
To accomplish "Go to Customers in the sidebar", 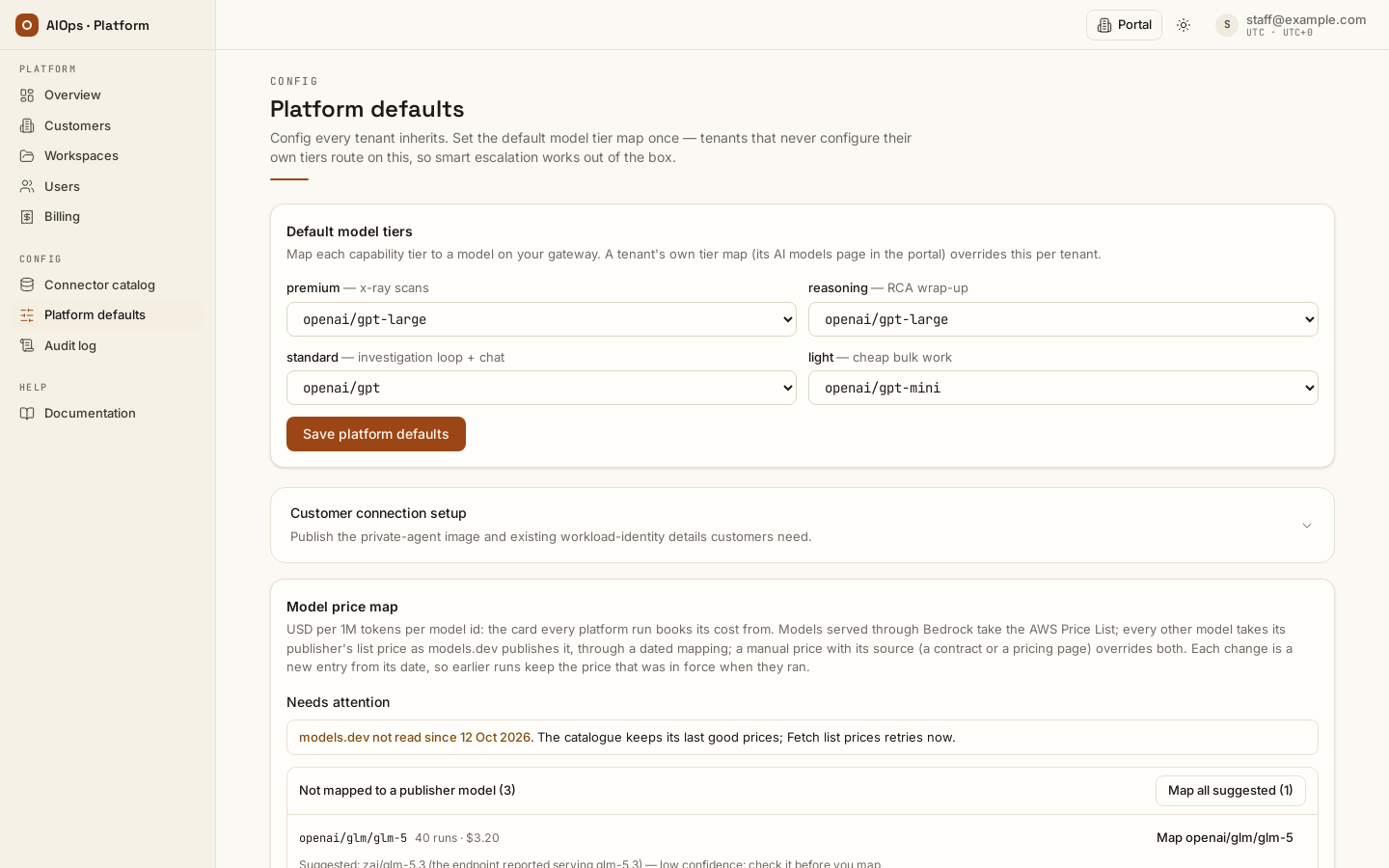I will click(x=108, y=125).
